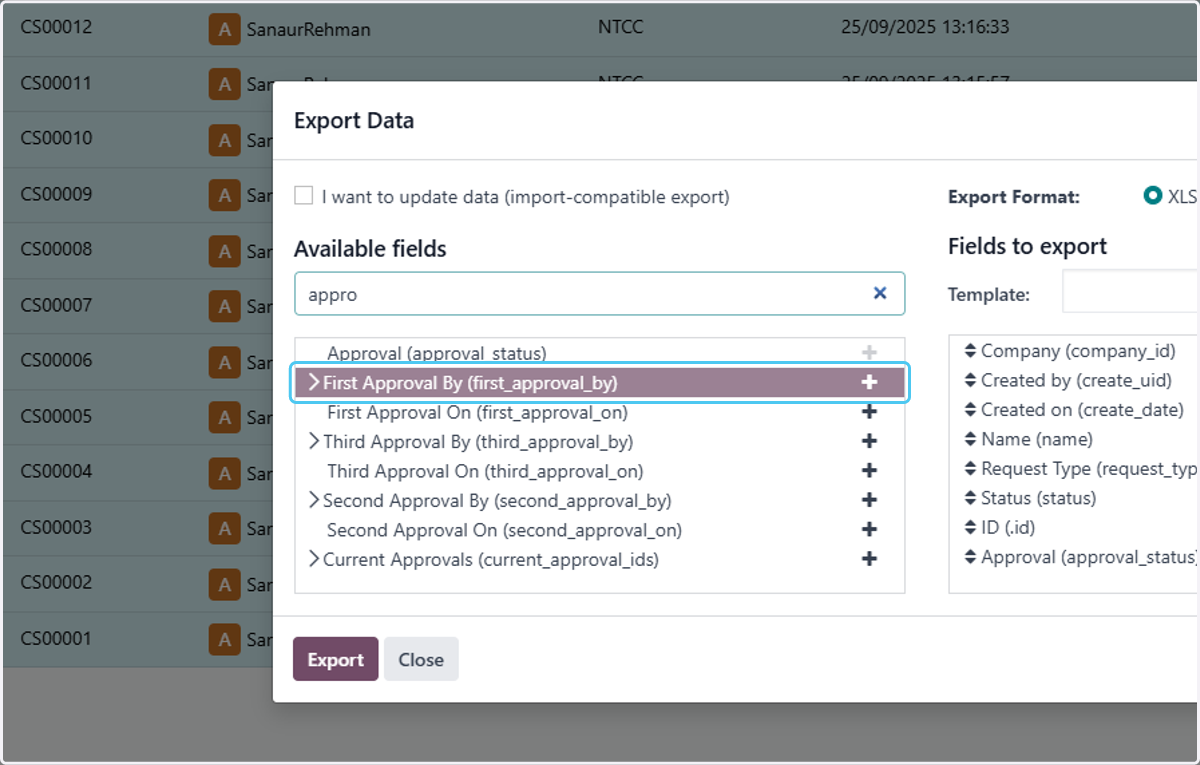Image resolution: width=1200 pixels, height=765 pixels.
Task: Add Current Approvals field with plus
Action: pos(869,559)
